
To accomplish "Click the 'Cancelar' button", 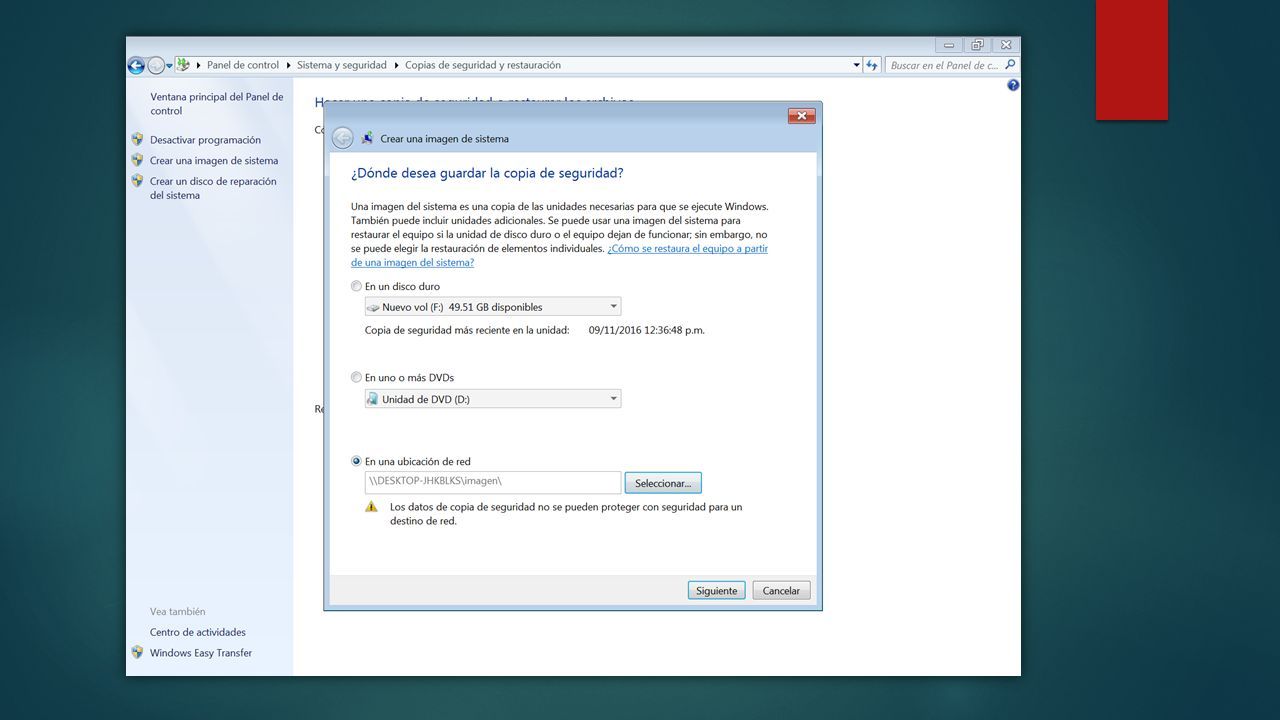I will (x=781, y=591).
